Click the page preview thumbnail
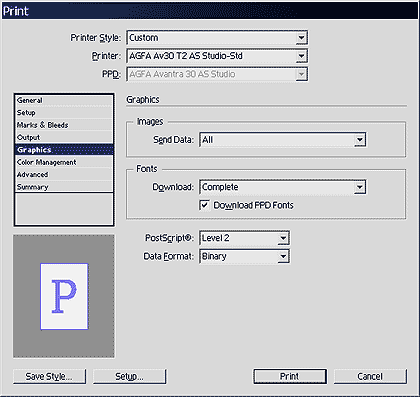Screen dimensions: 420x397 point(64,296)
